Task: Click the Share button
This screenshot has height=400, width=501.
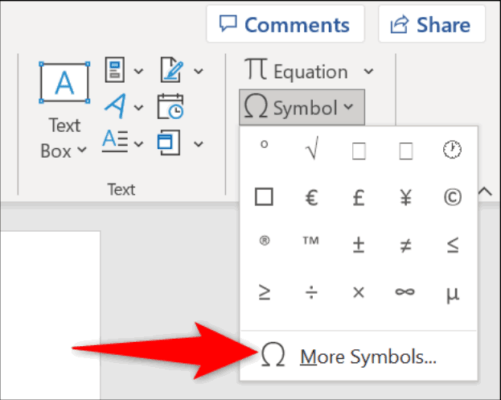Action: [432, 24]
